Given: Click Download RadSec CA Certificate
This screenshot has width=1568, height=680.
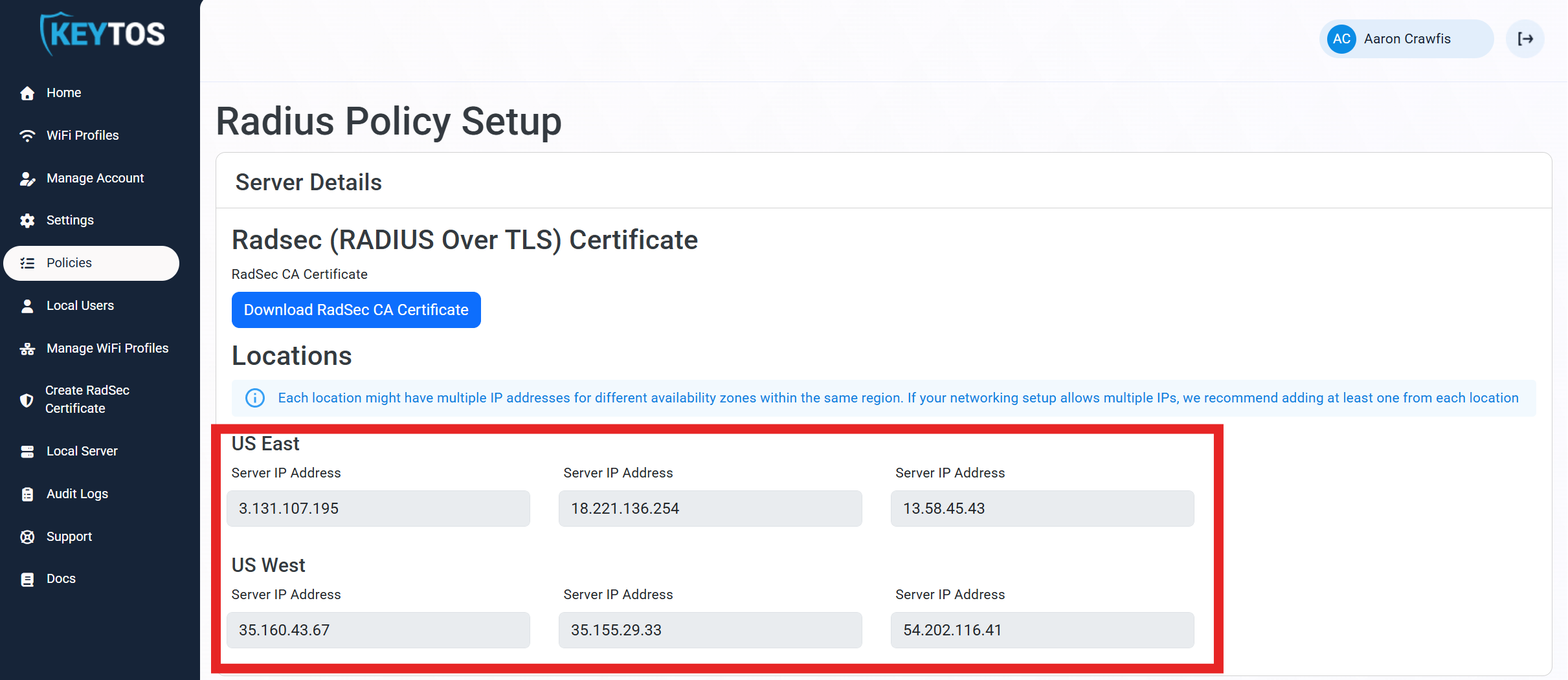Looking at the screenshot, I should coord(355,310).
